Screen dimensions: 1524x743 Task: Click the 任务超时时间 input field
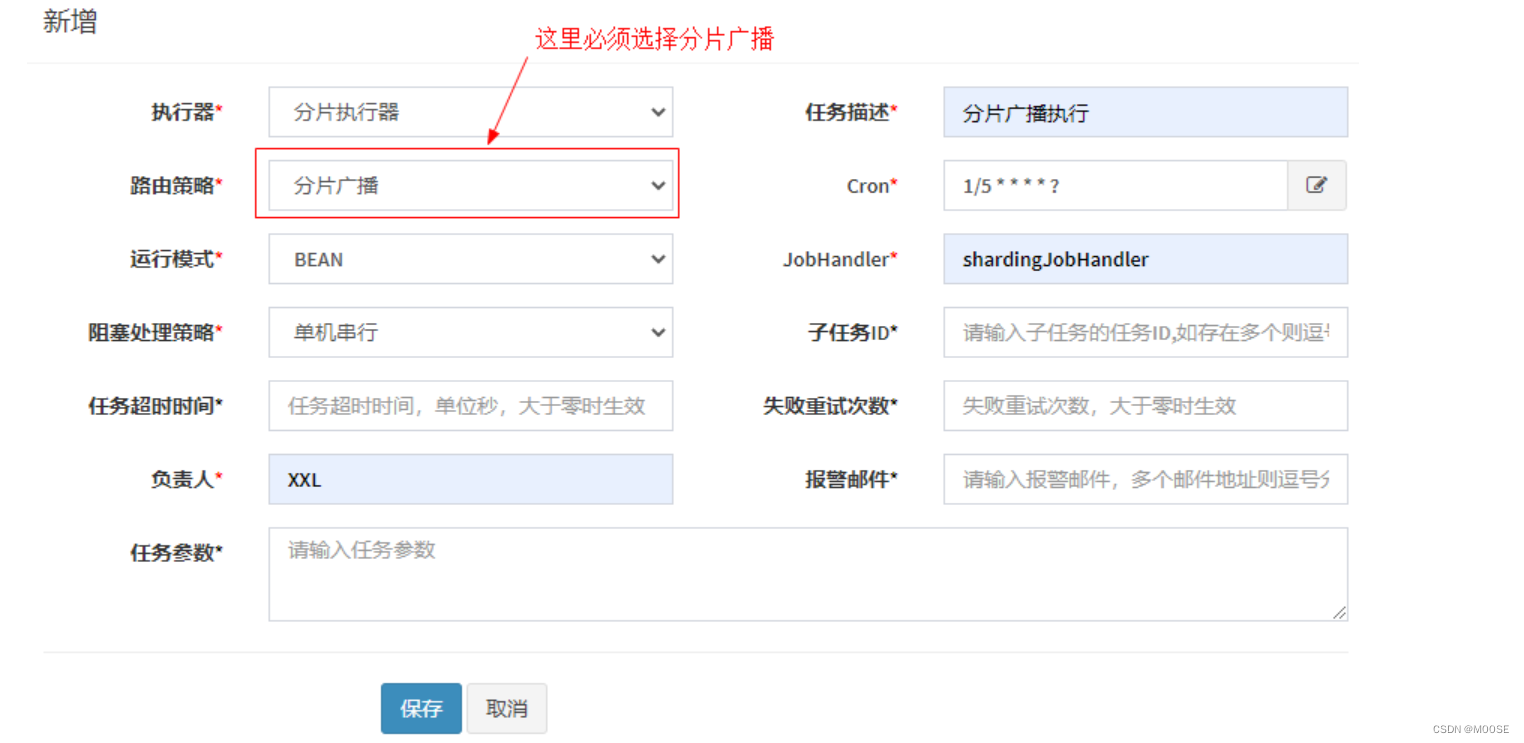click(x=470, y=406)
